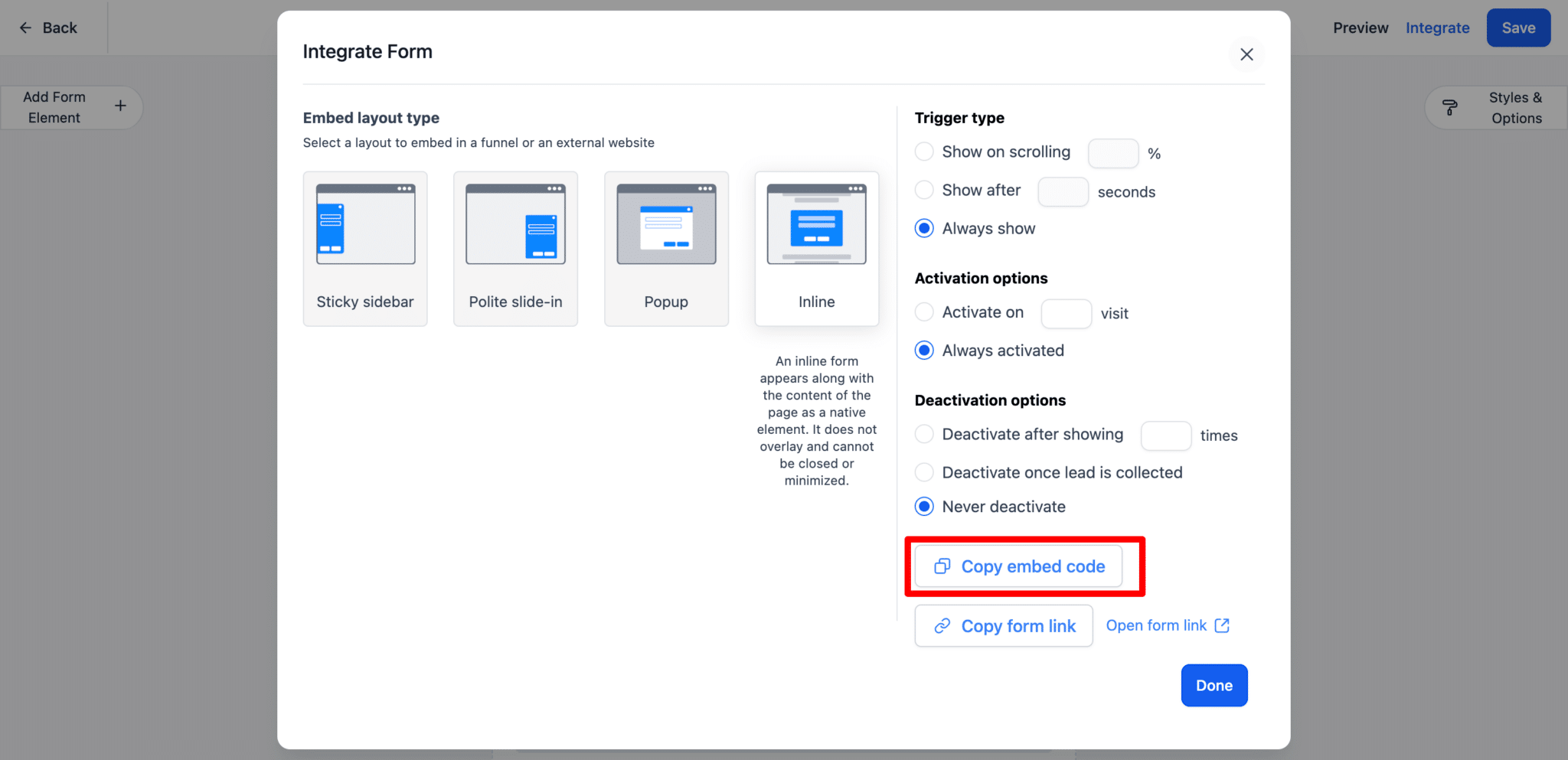Select the Popup embed layout
This screenshot has width=1568, height=760.
pos(666,249)
